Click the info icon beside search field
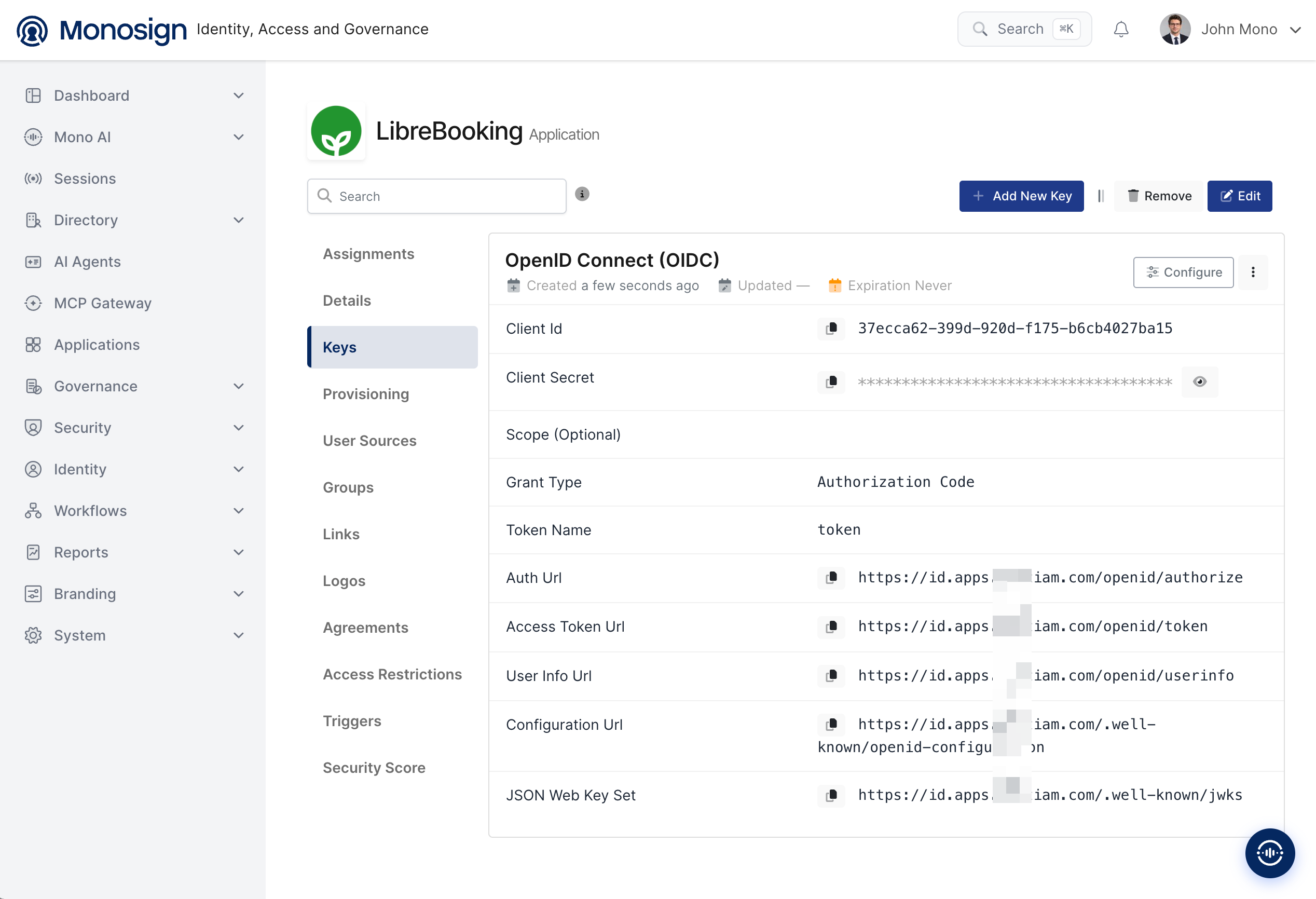Viewport: 1316px width, 899px height. click(582, 194)
